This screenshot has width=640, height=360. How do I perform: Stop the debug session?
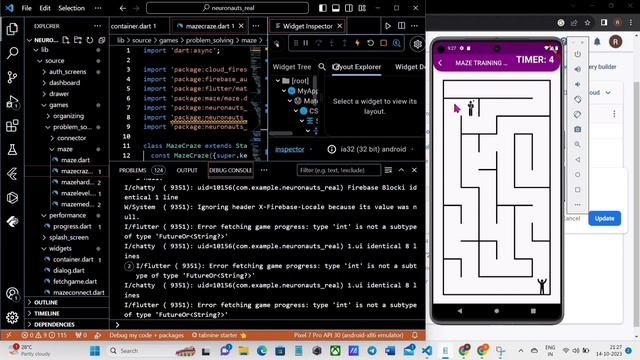[383, 43]
